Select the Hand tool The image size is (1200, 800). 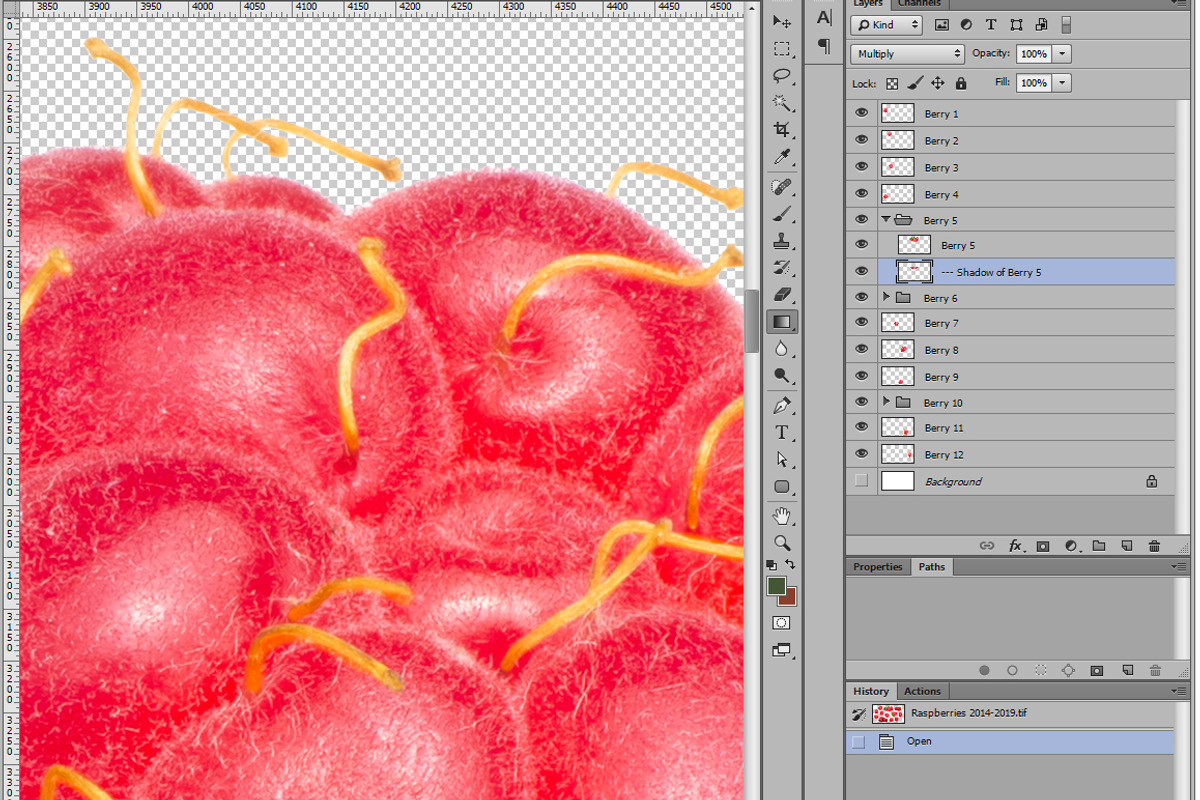(782, 516)
